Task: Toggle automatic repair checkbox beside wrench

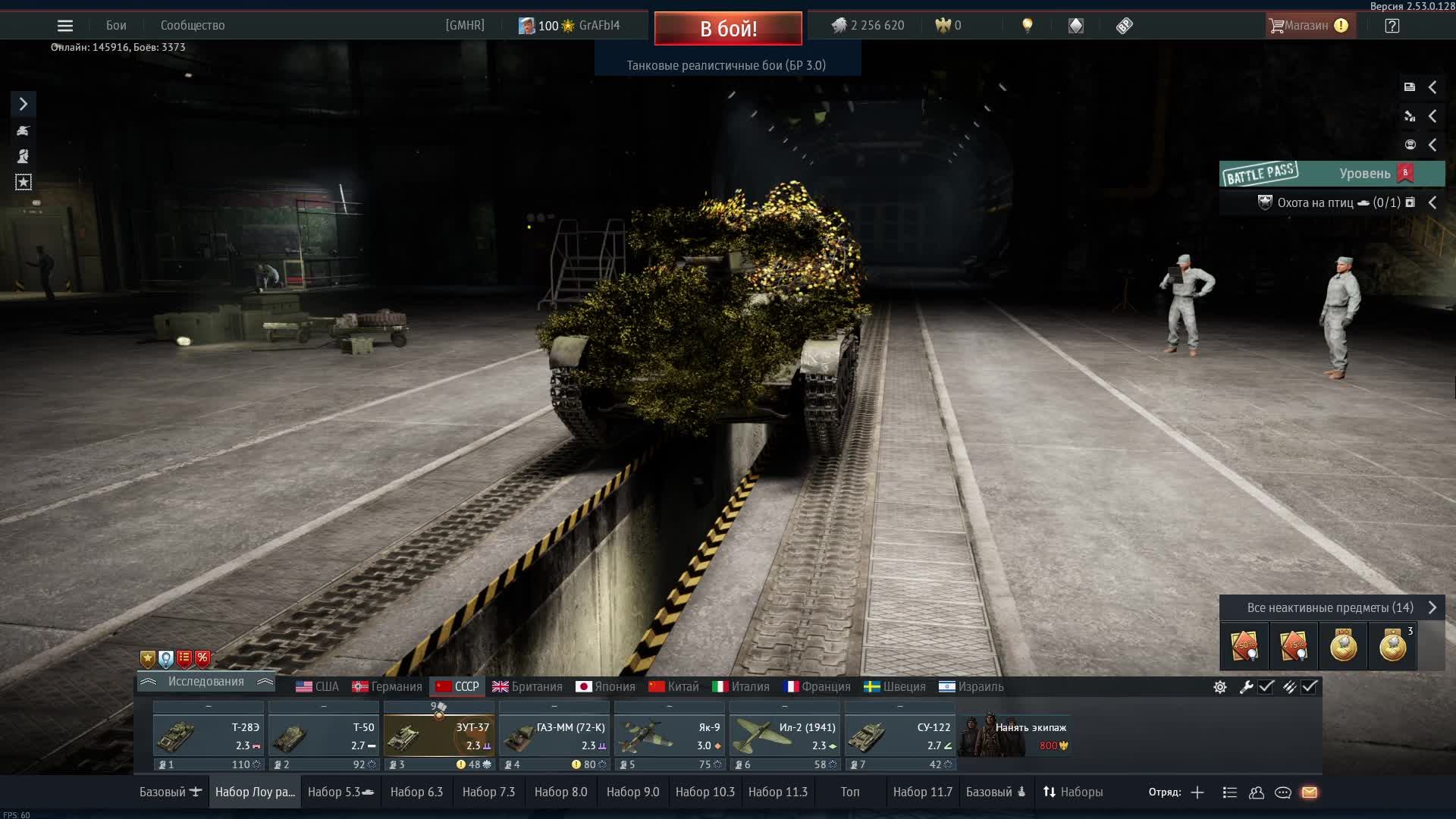Action: (x=1266, y=687)
